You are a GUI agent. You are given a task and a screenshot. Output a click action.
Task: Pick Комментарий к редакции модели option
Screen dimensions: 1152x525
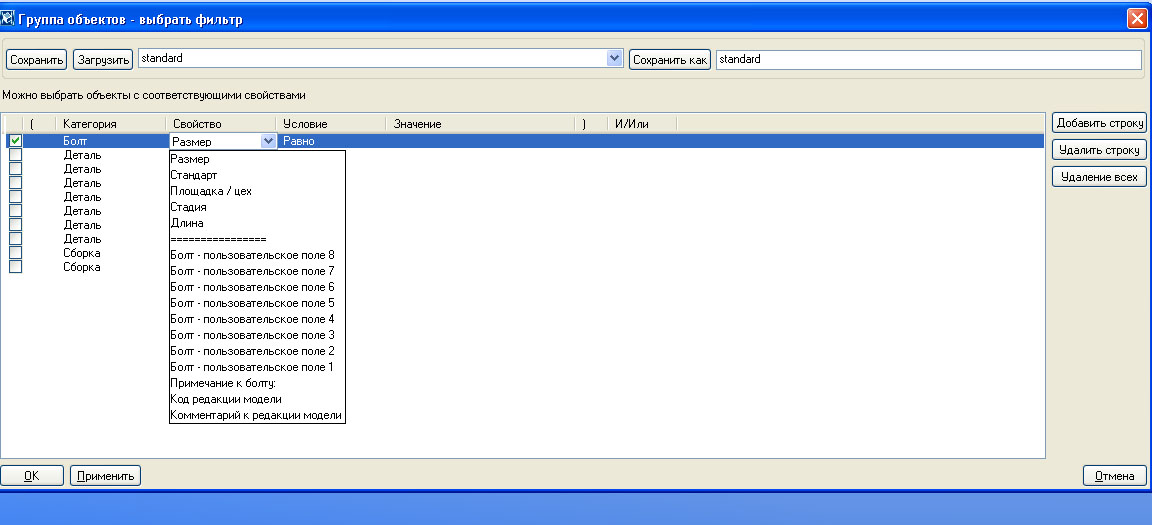pyautogui.click(x=257, y=416)
